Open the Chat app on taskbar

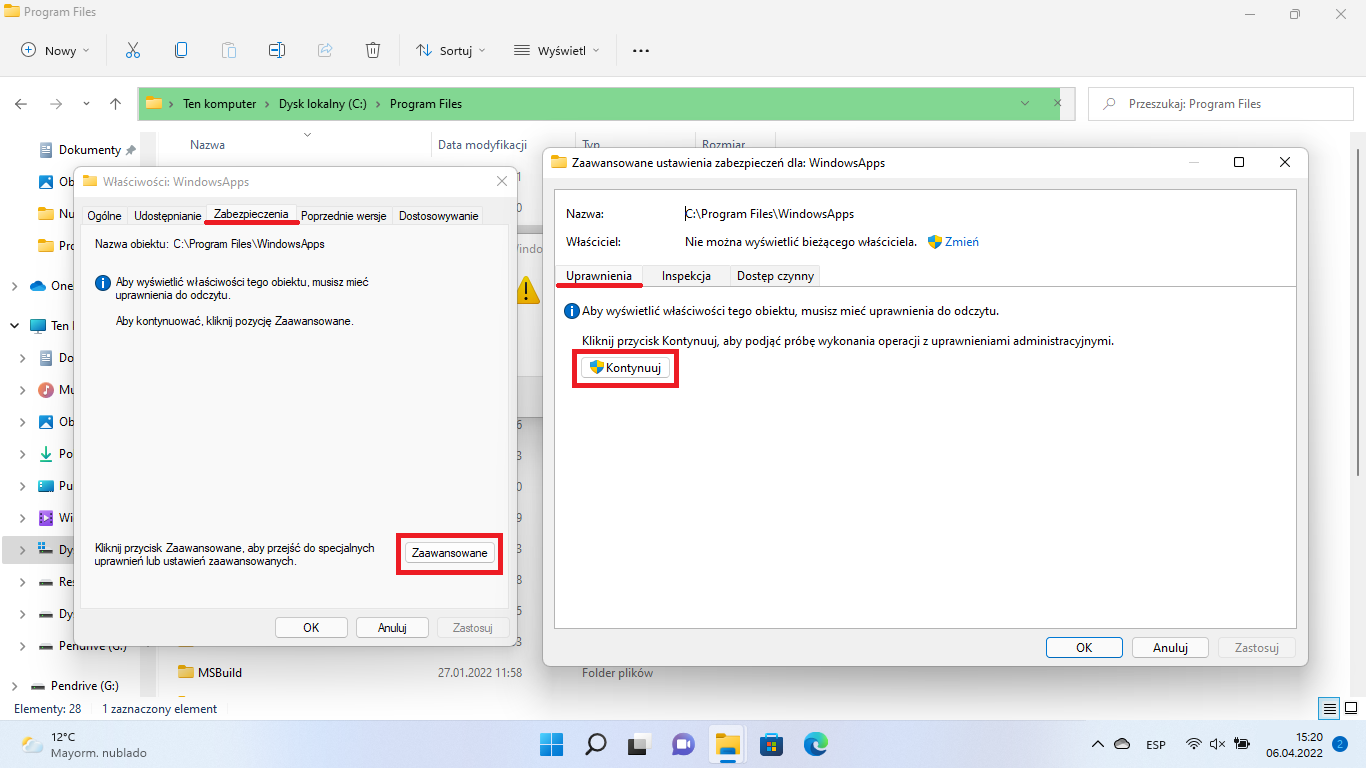point(683,745)
